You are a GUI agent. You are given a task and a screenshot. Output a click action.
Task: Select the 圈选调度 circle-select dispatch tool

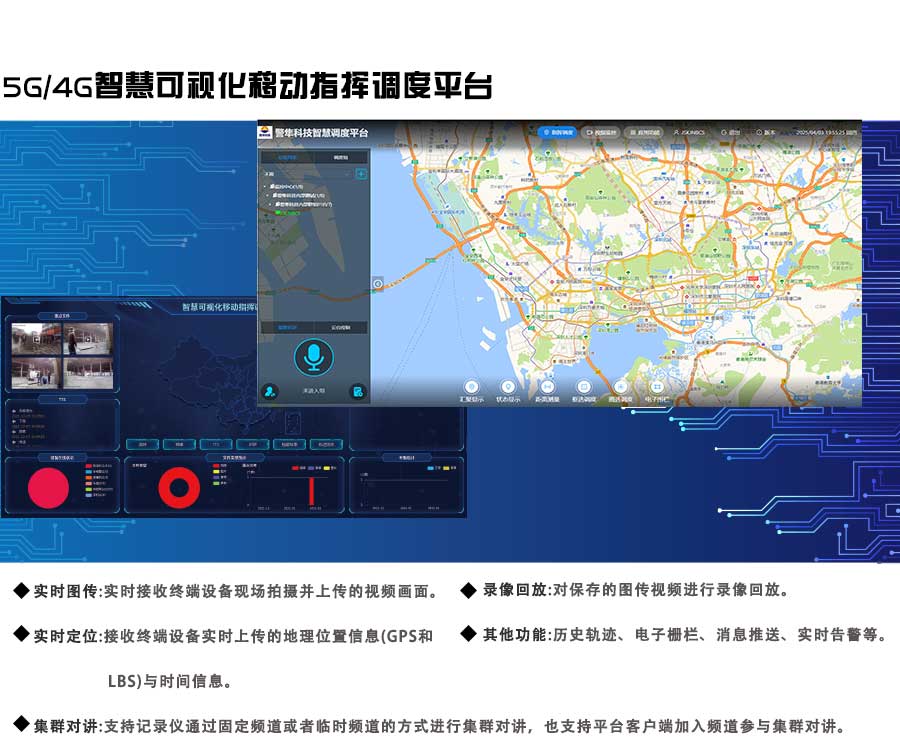[620, 387]
